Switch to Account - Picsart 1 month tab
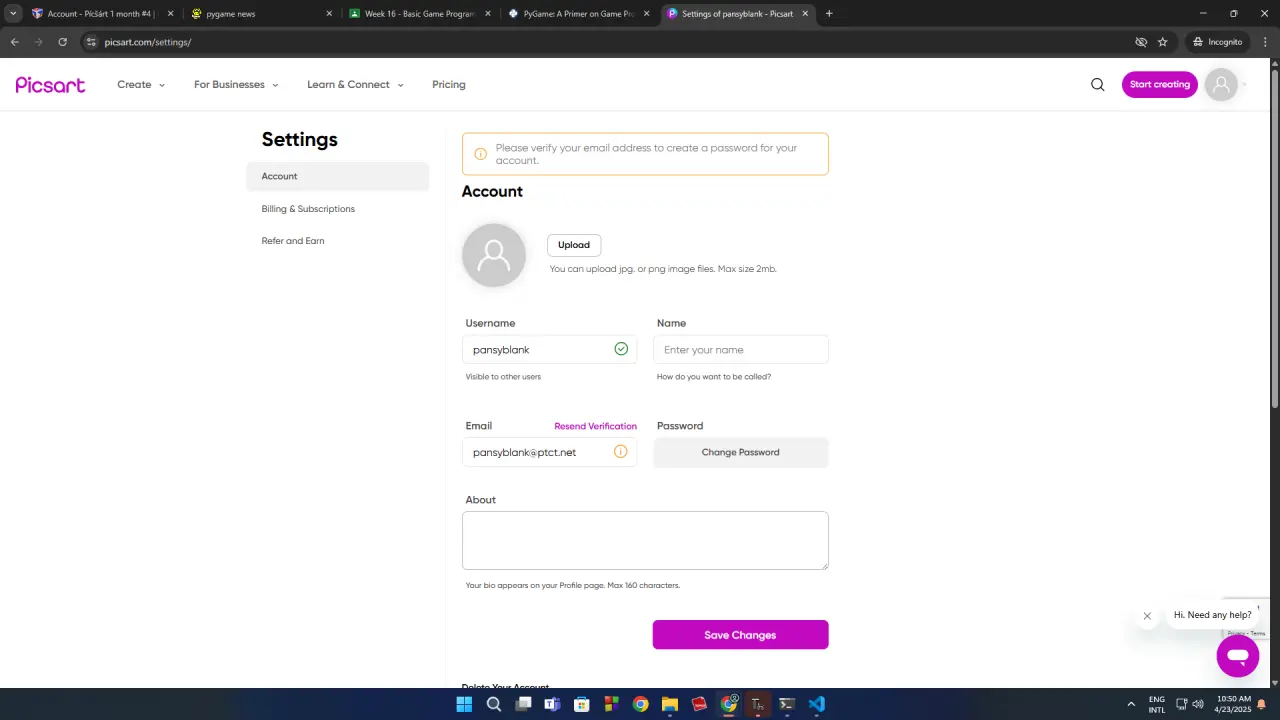The height and width of the screenshot is (720, 1280). click(x=102, y=14)
